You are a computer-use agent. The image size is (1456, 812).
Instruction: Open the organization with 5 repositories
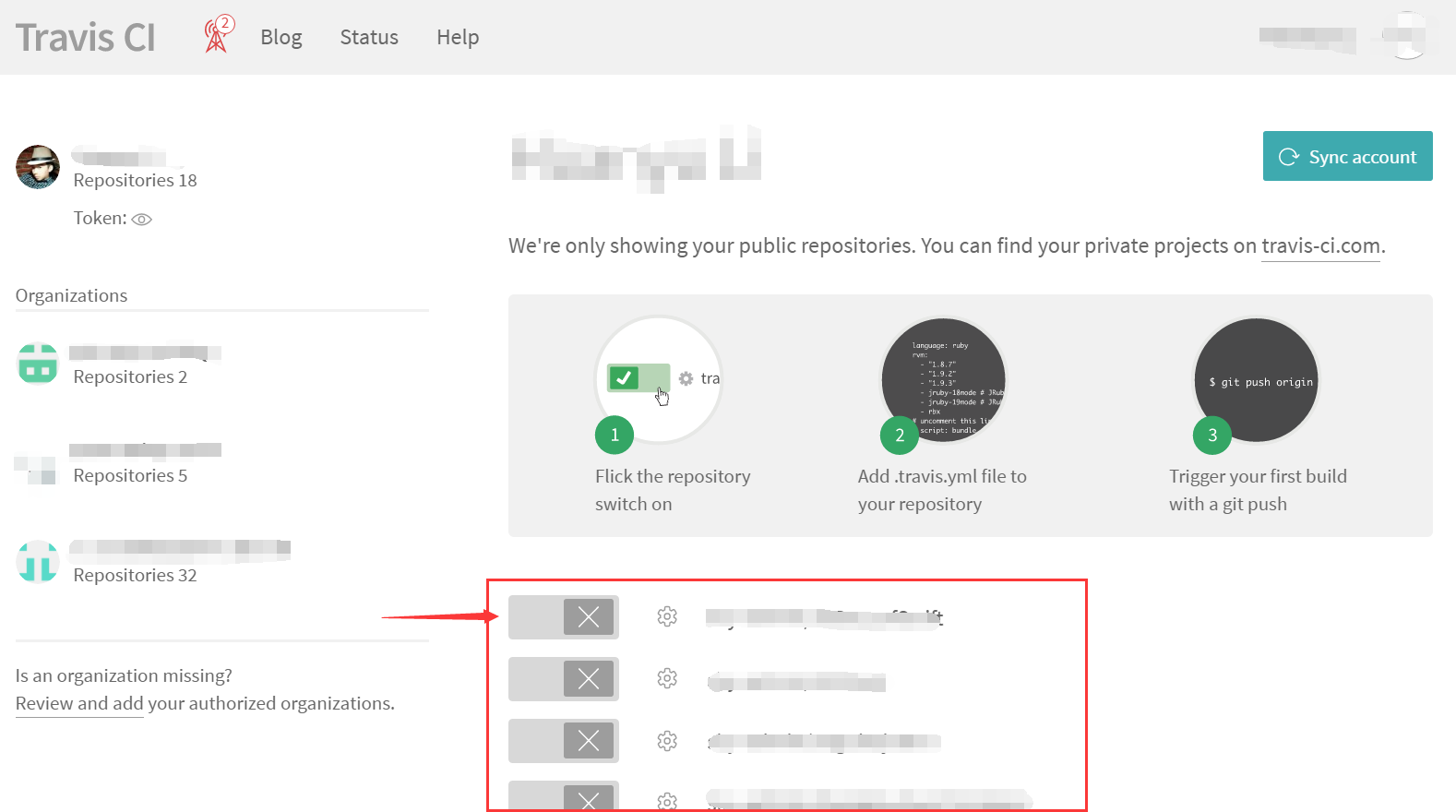click(x=130, y=475)
